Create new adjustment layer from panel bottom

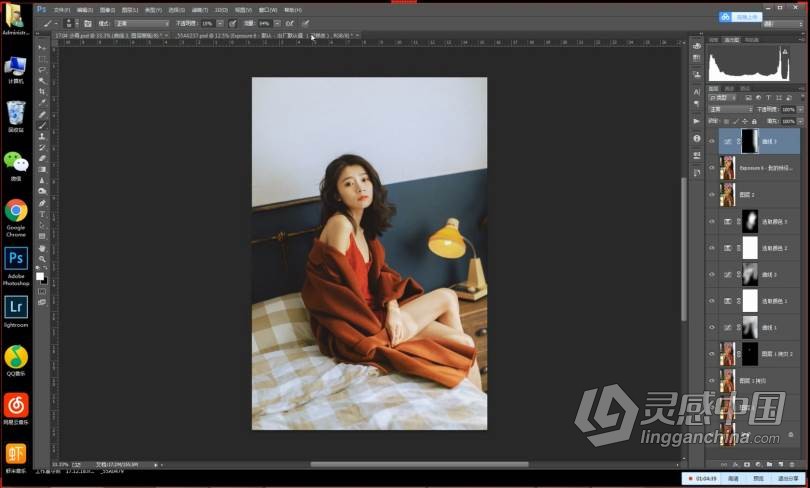point(758,465)
